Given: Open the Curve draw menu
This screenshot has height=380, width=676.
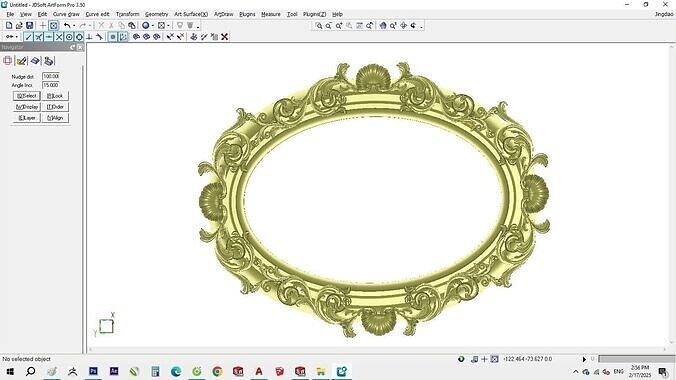Looking at the screenshot, I should pyautogui.click(x=66, y=14).
